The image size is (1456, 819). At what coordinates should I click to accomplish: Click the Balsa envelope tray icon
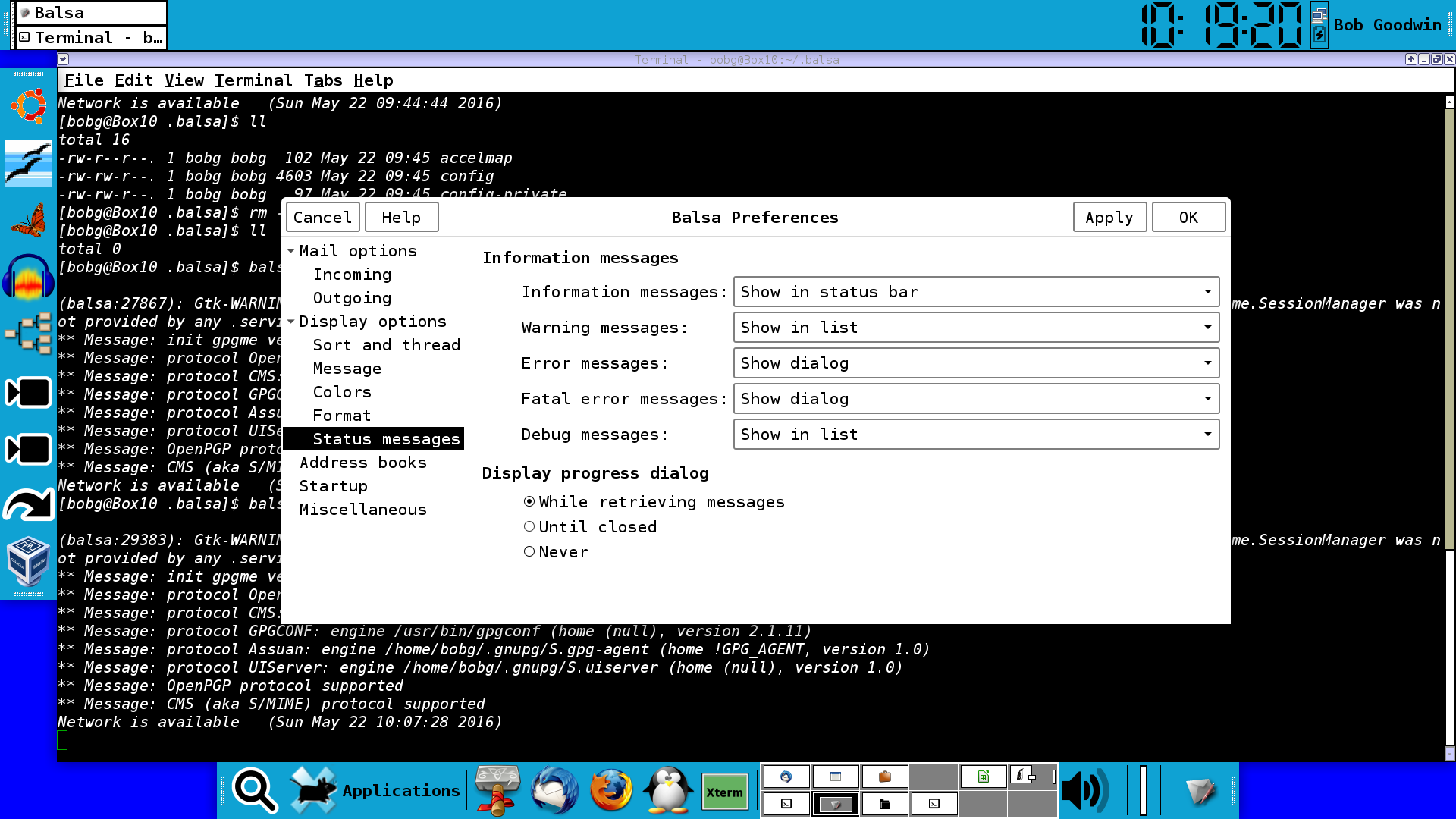tap(1200, 791)
